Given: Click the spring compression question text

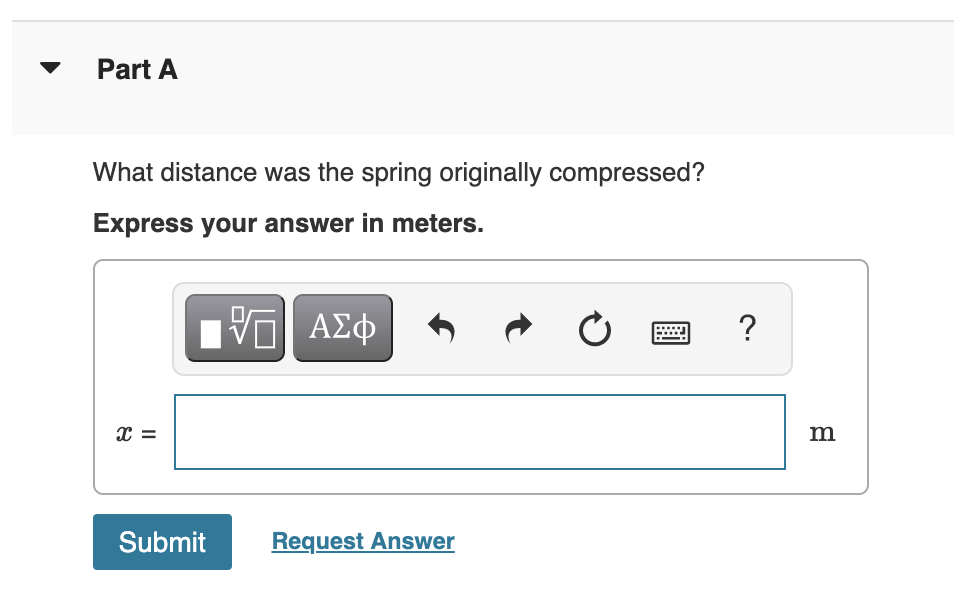Looking at the screenshot, I should (x=399, y=173).
